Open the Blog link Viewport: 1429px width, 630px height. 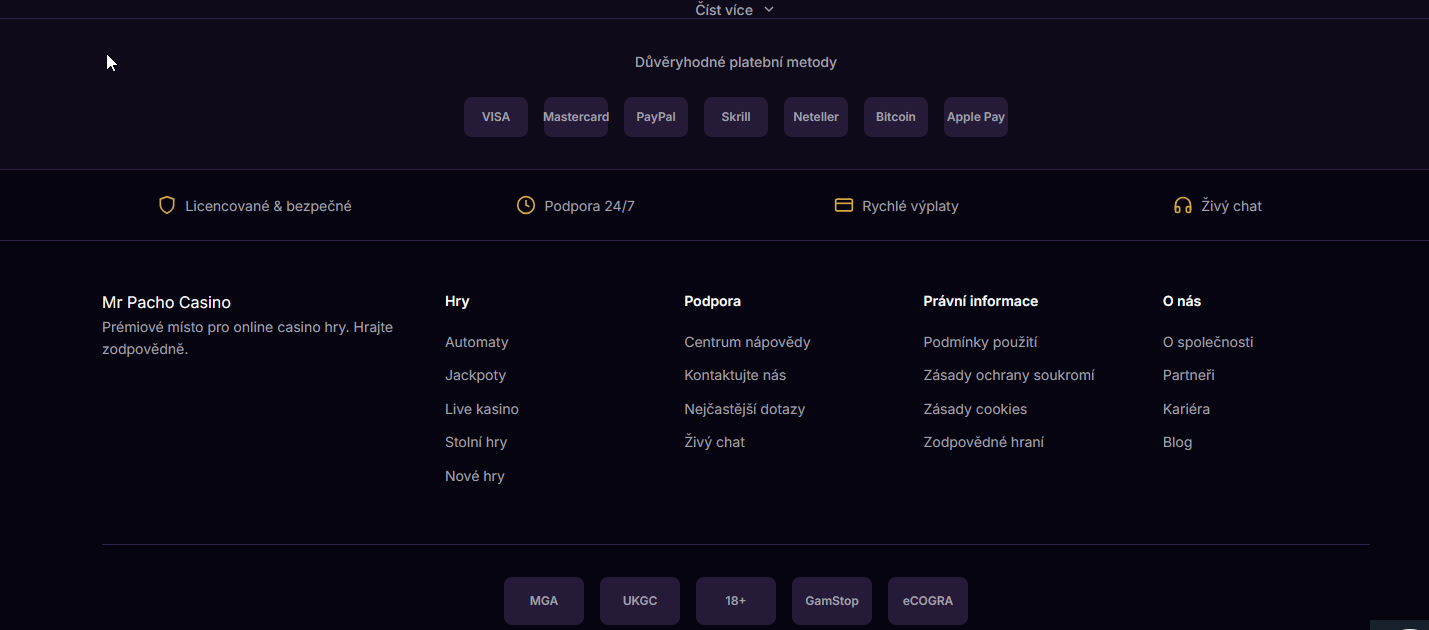tap(1177, 442)
